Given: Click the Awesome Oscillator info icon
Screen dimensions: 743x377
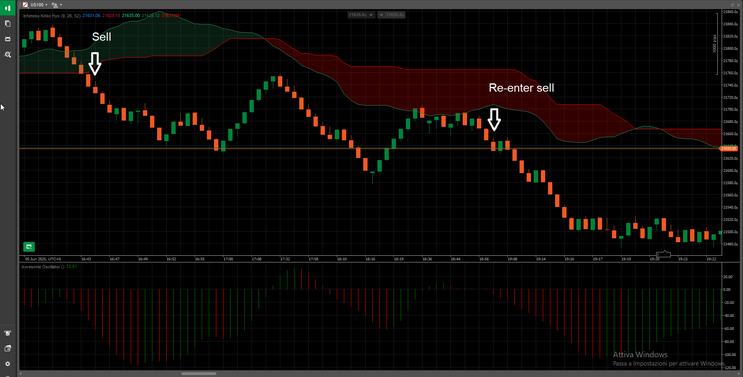Looking at the screenshot, I should [63, 267].
